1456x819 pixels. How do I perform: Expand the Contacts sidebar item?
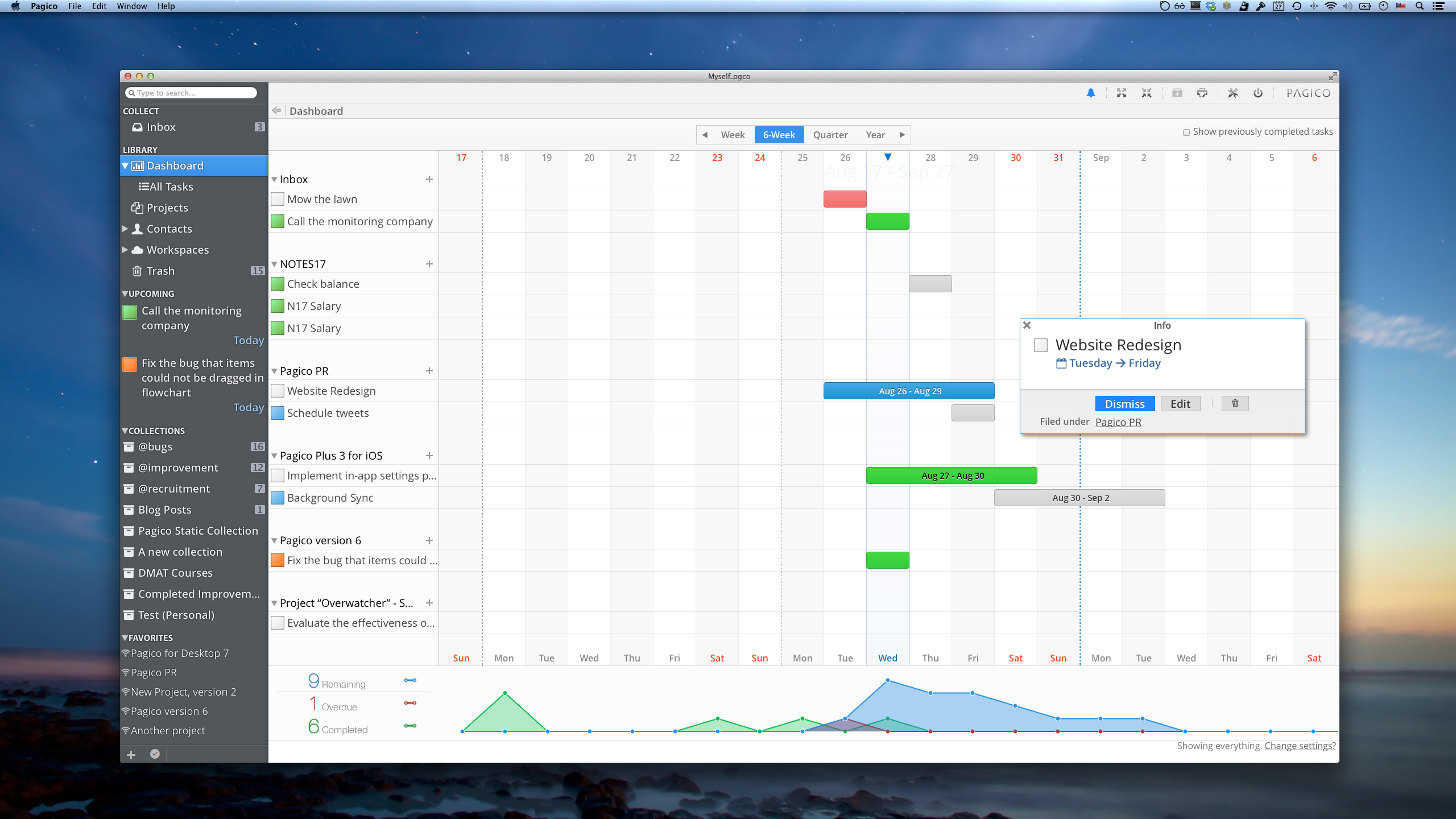[125, 229]
